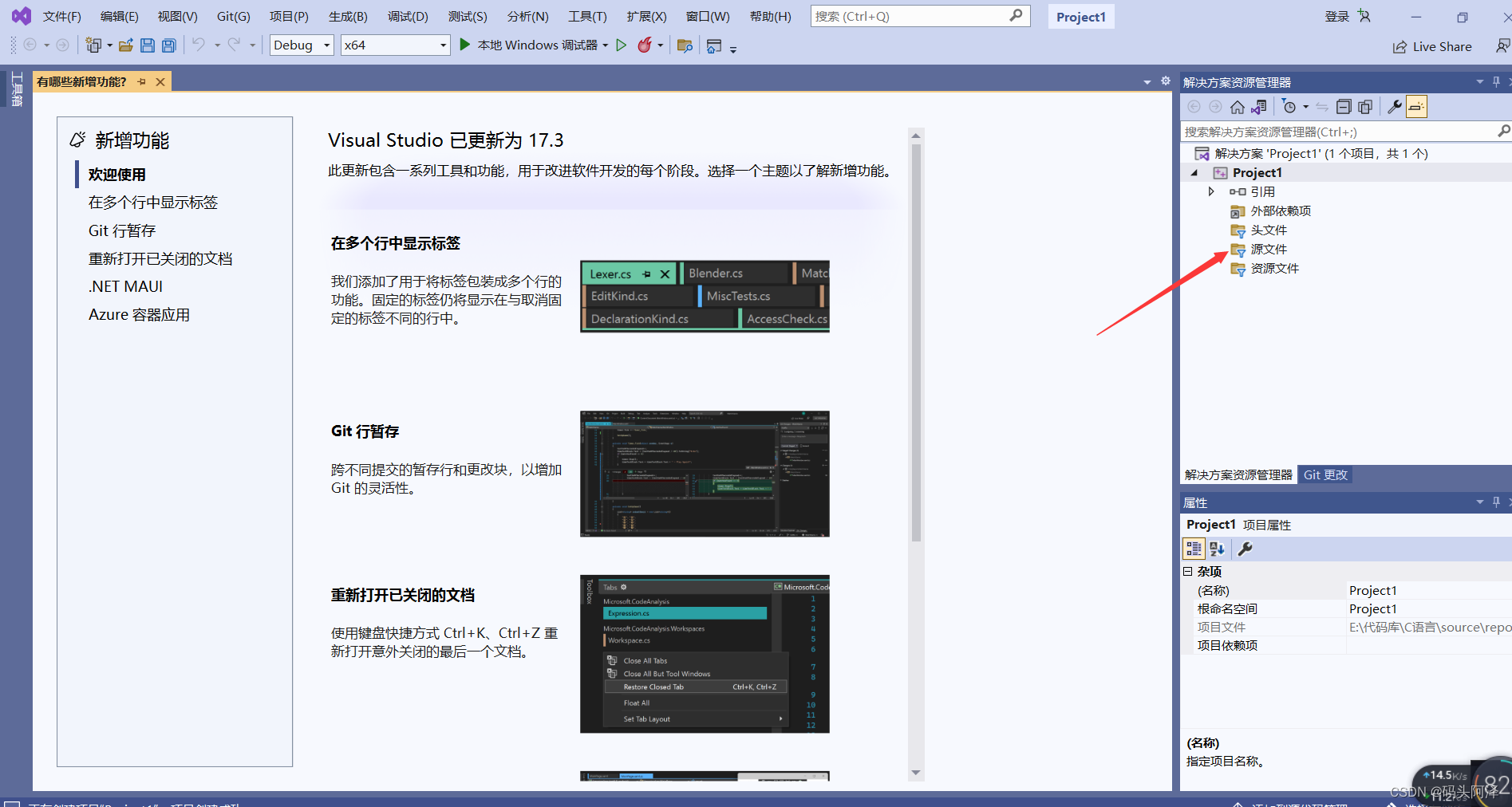Viewport: 1512px width, 807px height.
Task: Click the account settings icon beside 登录
Action: pos(1364,16)
